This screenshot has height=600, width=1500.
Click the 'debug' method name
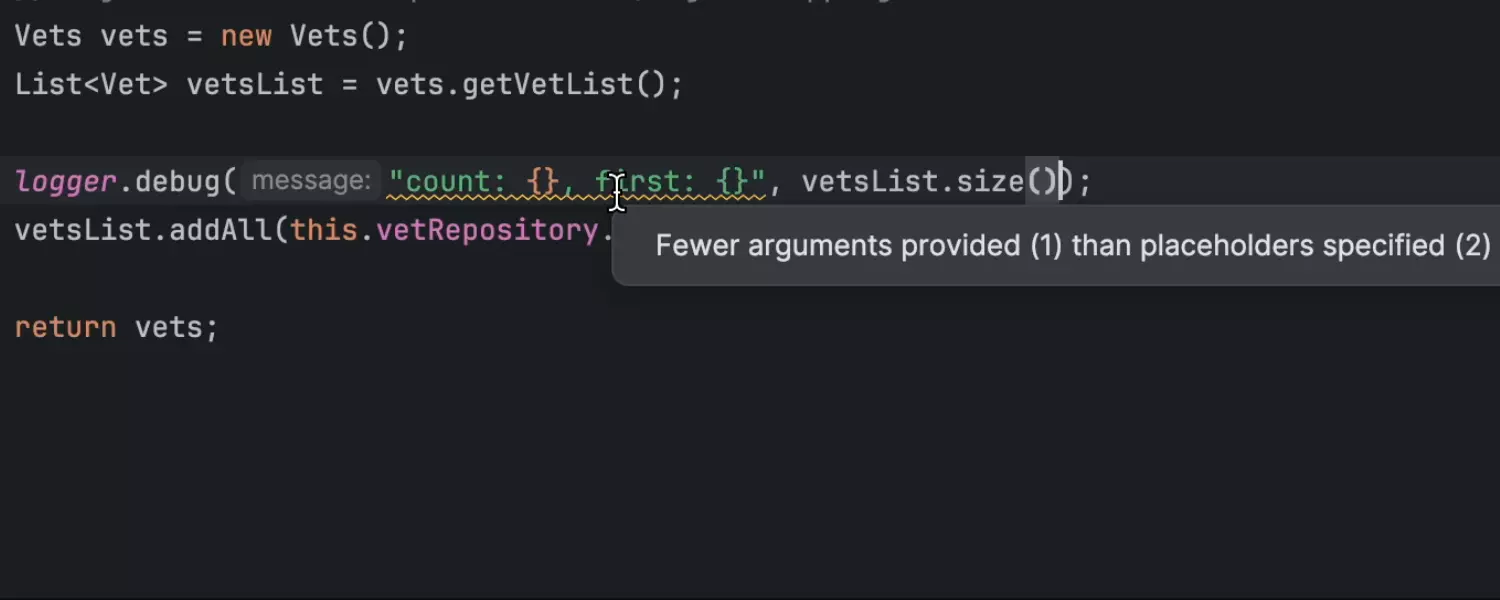(177, 182)
